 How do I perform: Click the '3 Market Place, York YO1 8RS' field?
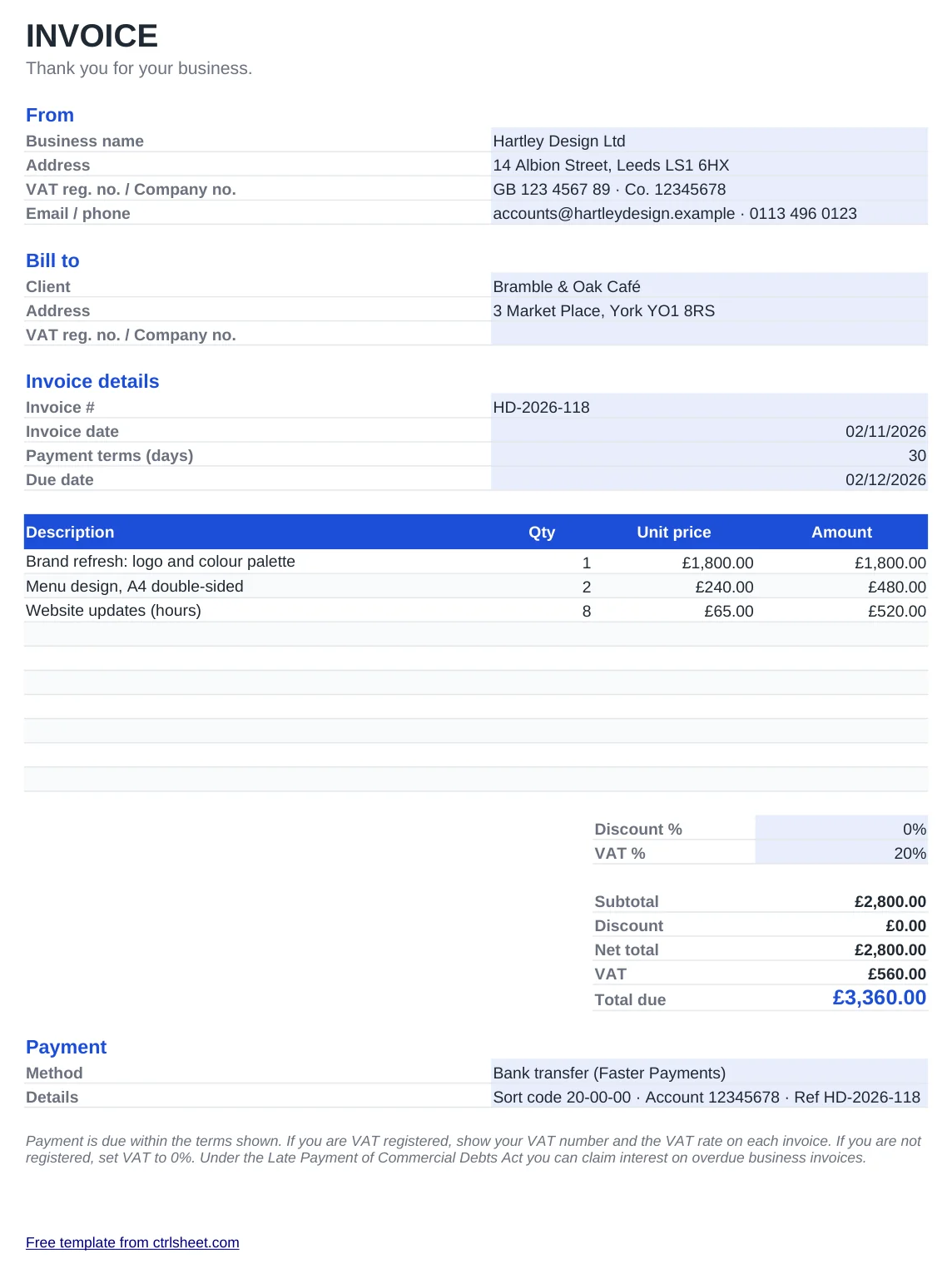(709, 310)
